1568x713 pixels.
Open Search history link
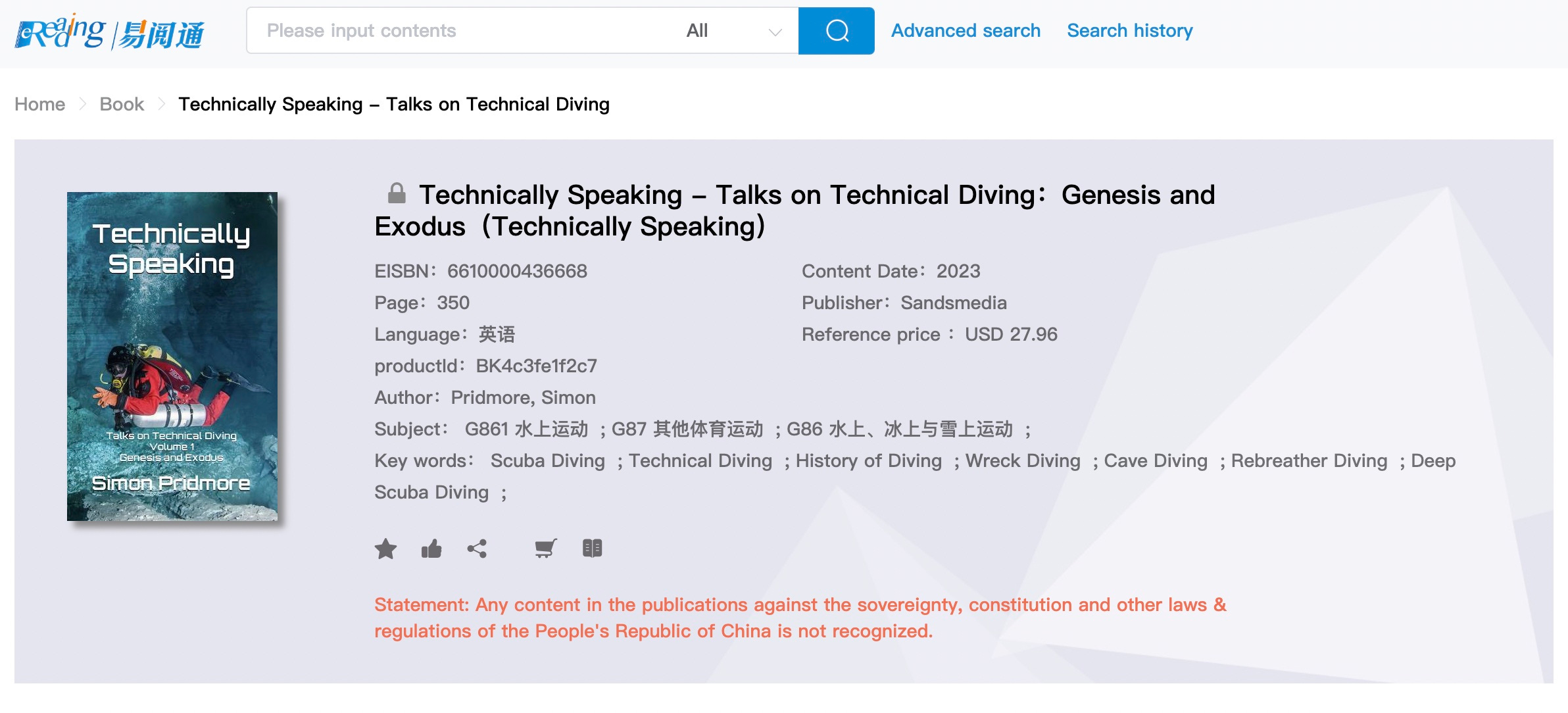pyautogui.click(x=1129, y=31)
